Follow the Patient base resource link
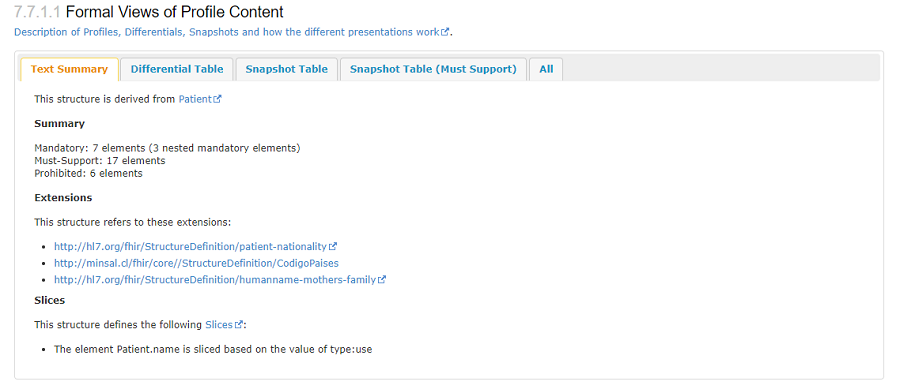The width and height of the screenshot is (900, 389). (x=200, y=99)
